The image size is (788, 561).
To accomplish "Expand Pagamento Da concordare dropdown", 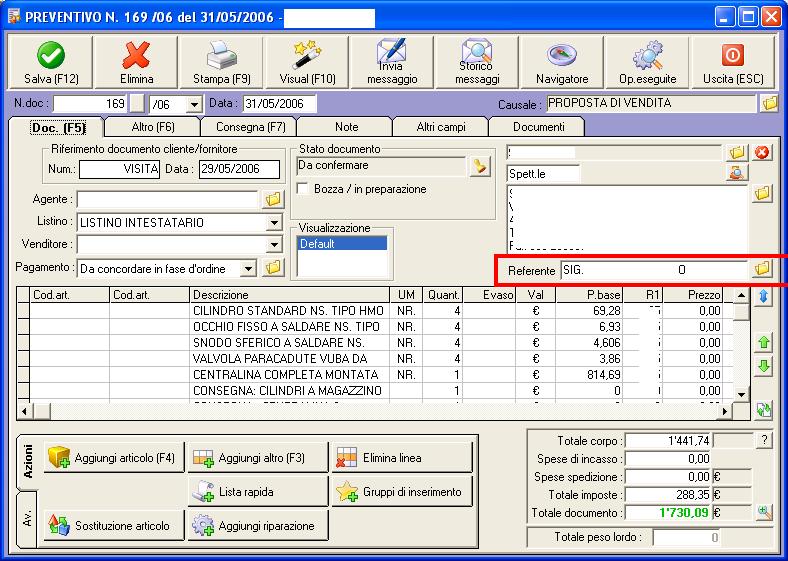I will [x=248, y=268].
